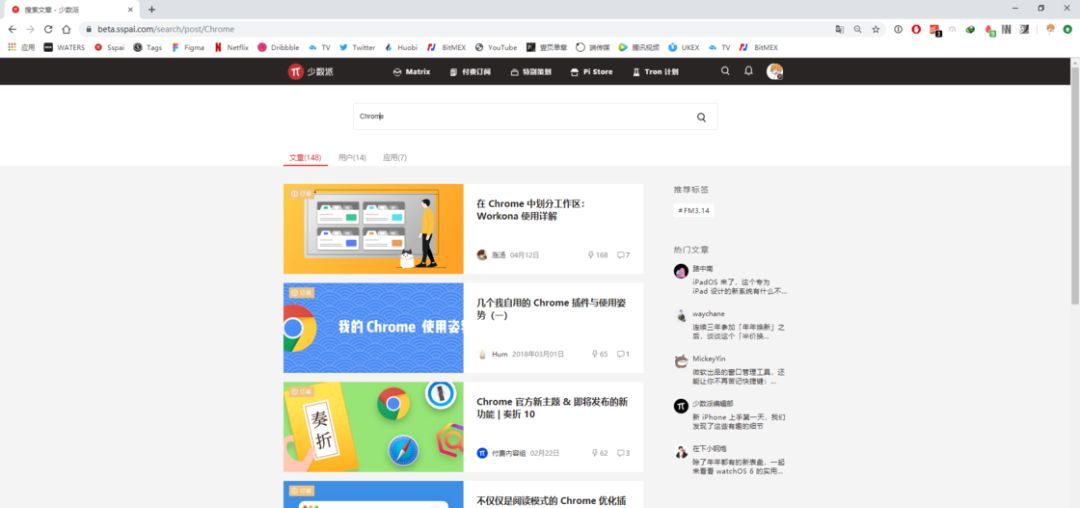The height and width of the screenshot is (508, 1080).
Task: Click author name Hum
Action: (499, 354)
